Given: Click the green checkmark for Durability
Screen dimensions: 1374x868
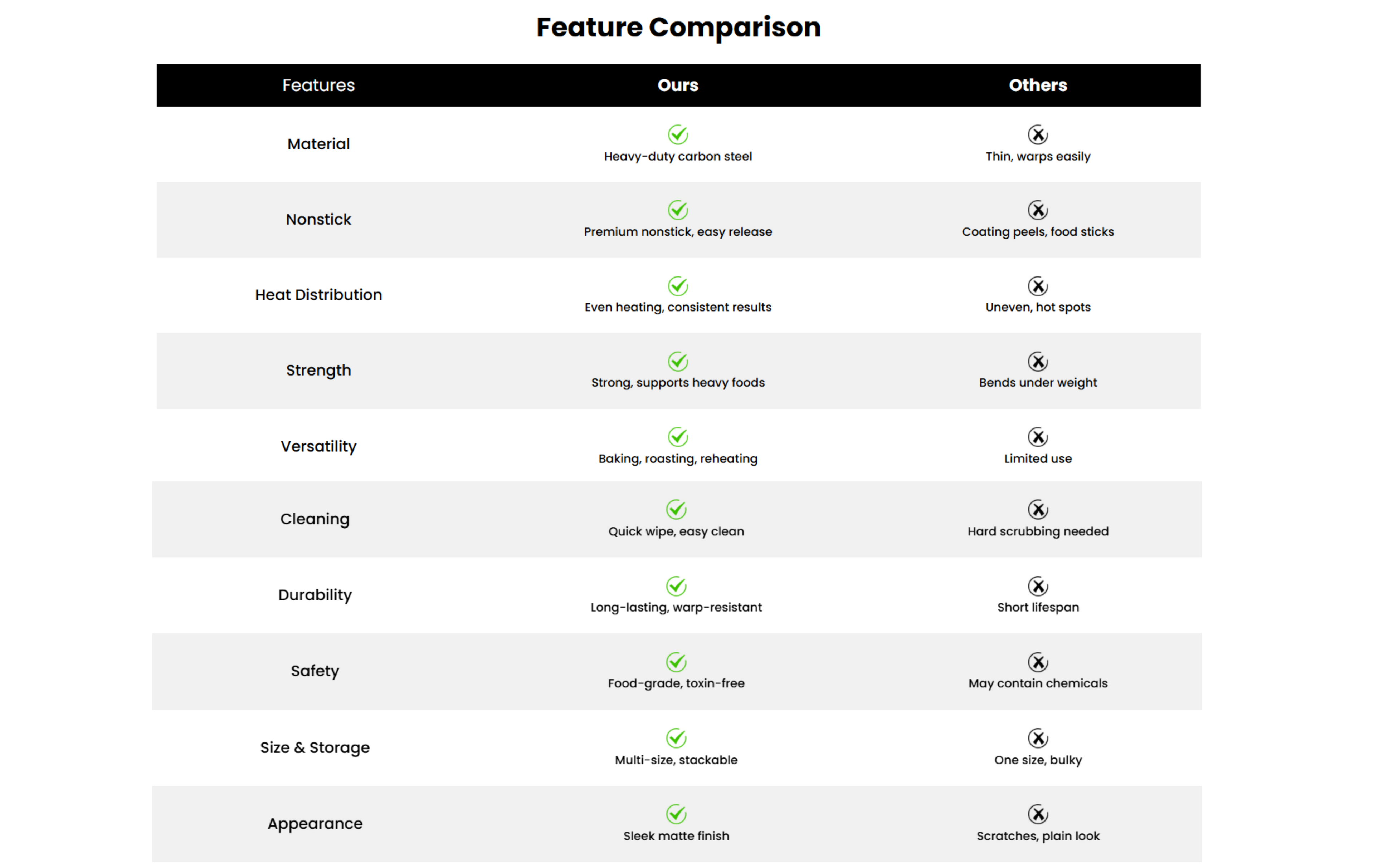Looking at the screenshot, I should click(x=676, y=586).
